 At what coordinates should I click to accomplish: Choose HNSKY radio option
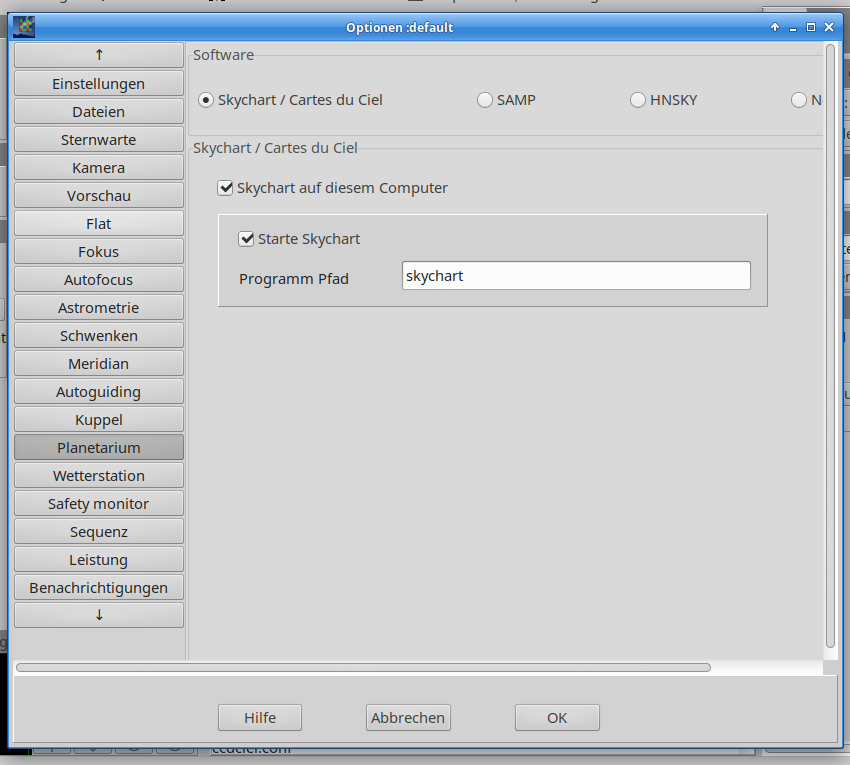pyautogui.click(x=664, y=100)
